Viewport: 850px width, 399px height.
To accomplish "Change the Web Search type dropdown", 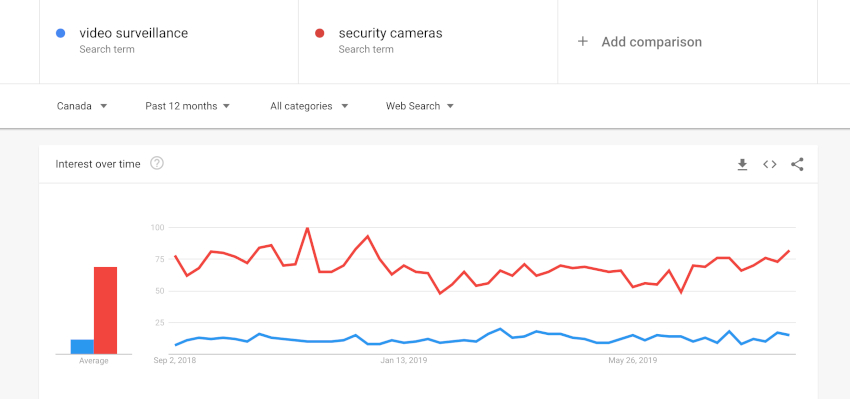I will click(420, 106).
